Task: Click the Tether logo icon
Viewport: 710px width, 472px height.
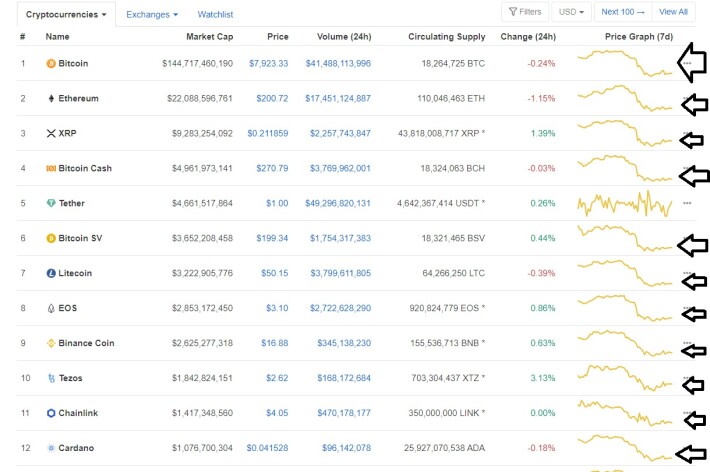Action: pyautogui.click(x=51, y=203)
